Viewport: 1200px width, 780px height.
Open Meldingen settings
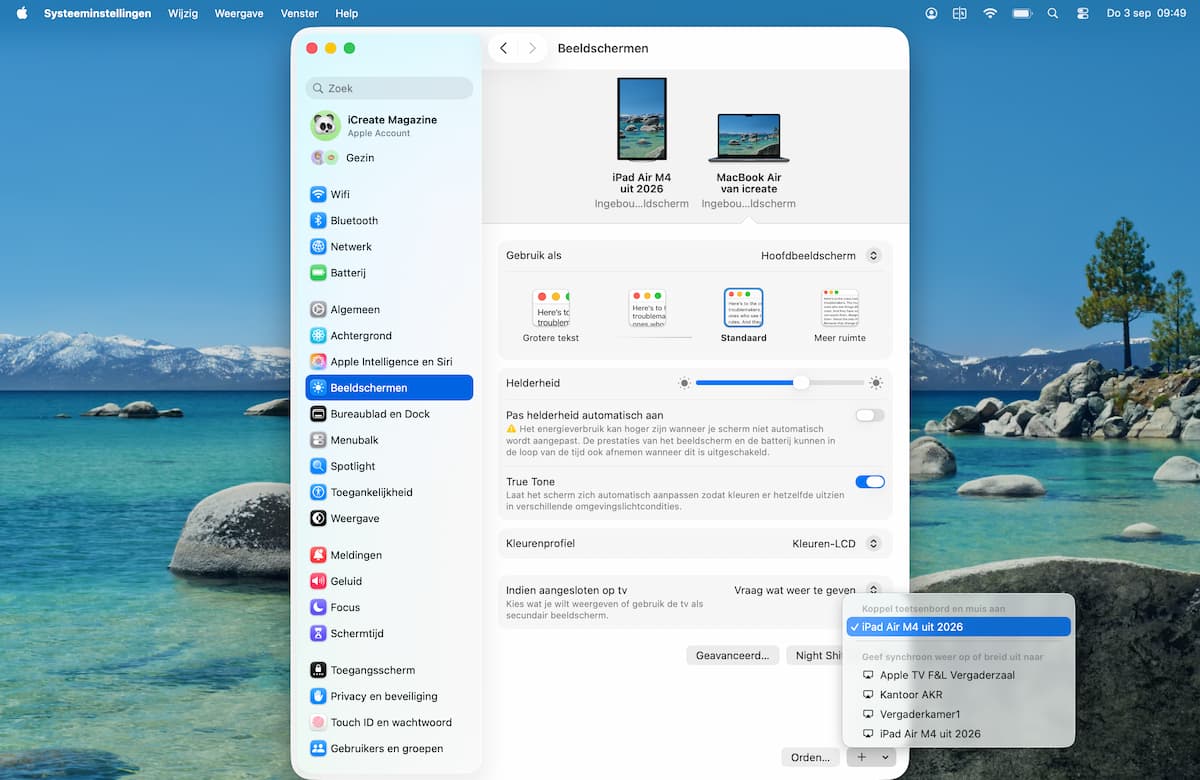(389, 554)
